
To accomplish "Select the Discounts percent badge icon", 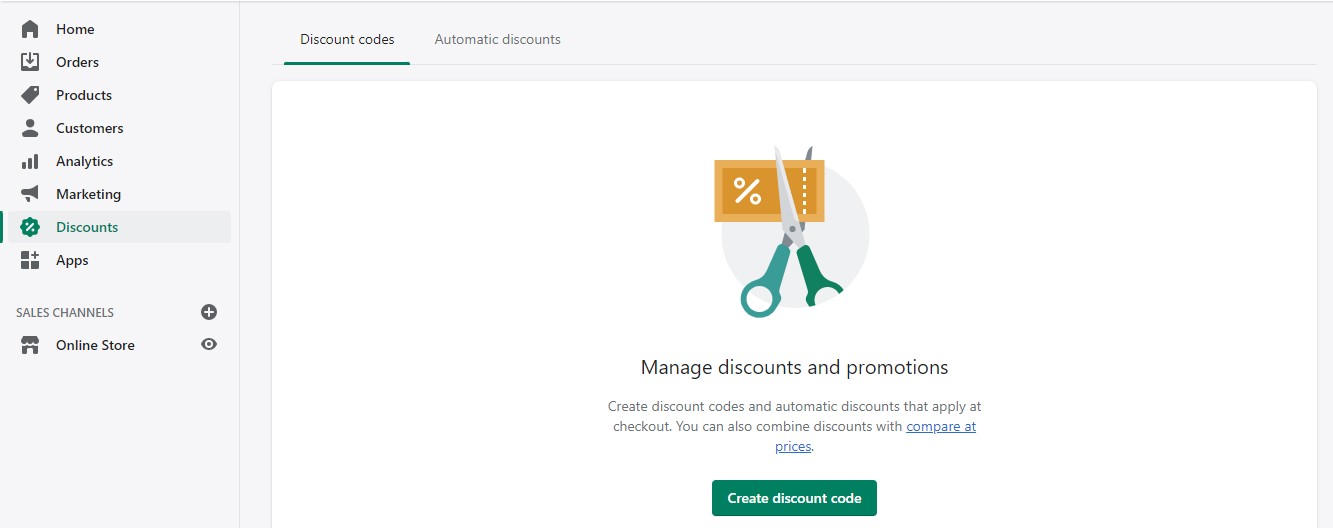I will pos(30,227).
